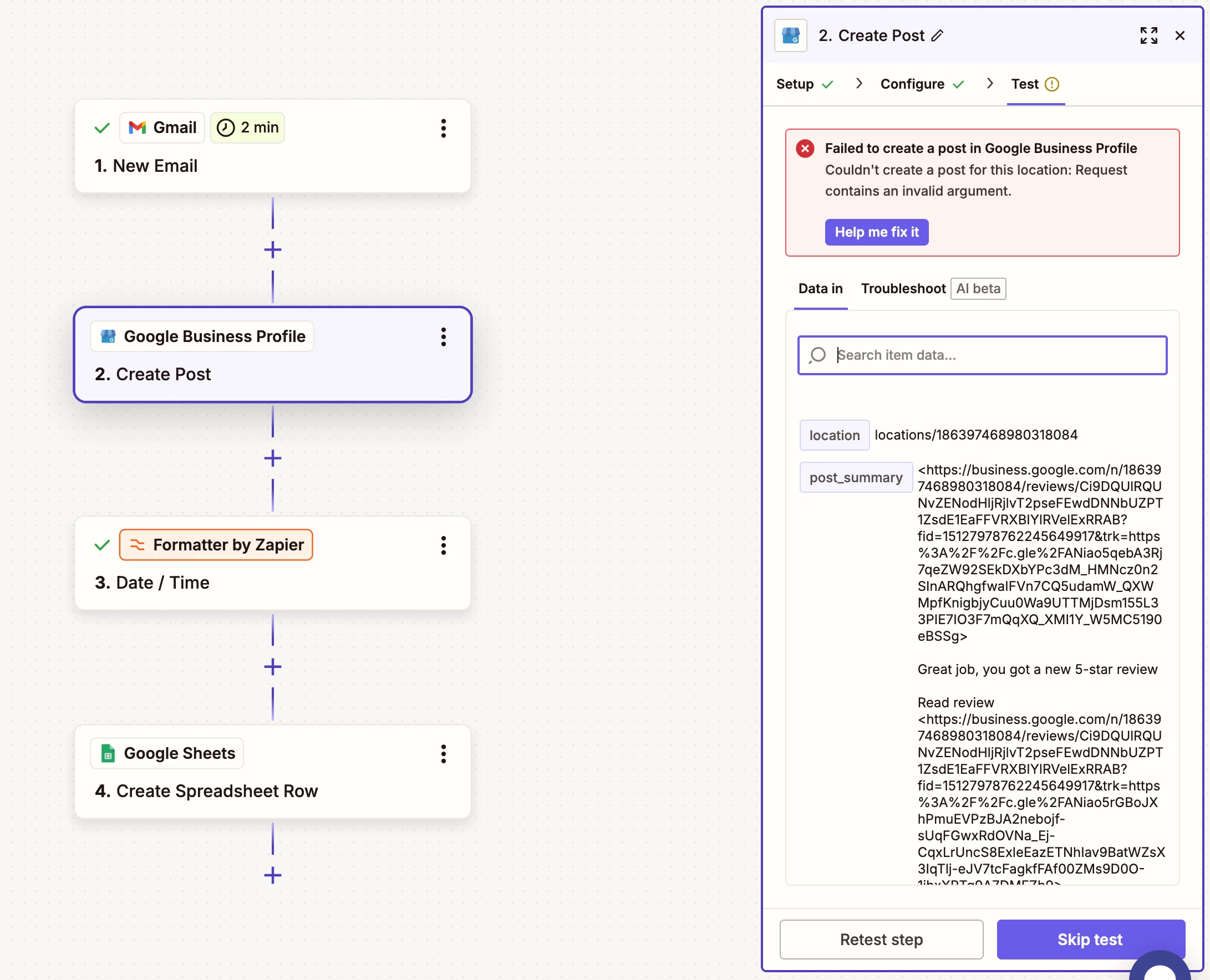This screenshot has width=1210, height=980.
Task: Open Formatter by Zapier step three-dot menu
Action: (x=443, y=545)
